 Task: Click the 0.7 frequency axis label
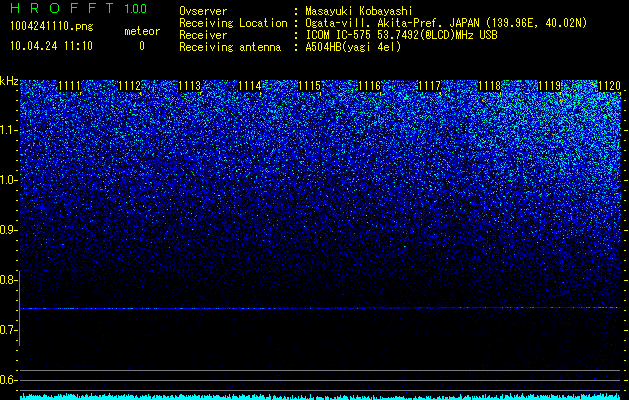pyautogui.click(x=8, y=330)
